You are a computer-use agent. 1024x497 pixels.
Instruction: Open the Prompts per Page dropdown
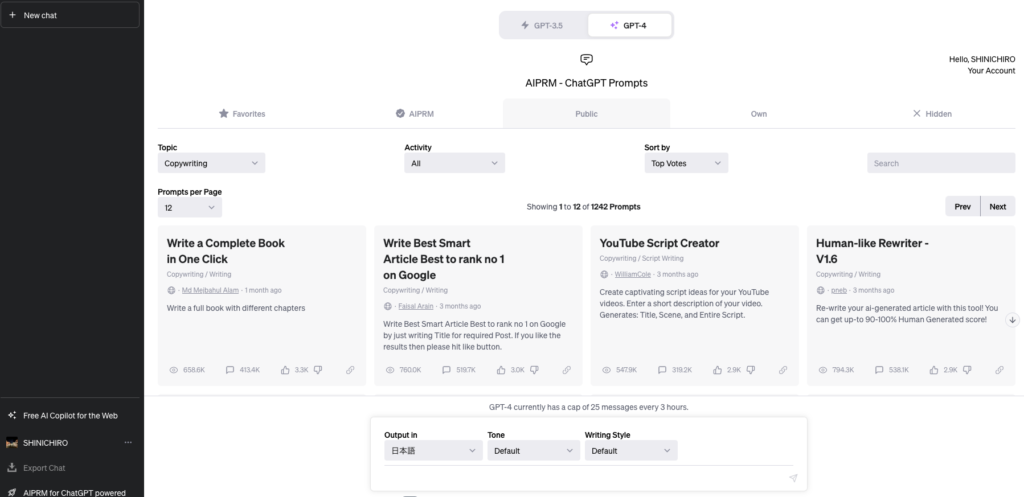(189, 208)
